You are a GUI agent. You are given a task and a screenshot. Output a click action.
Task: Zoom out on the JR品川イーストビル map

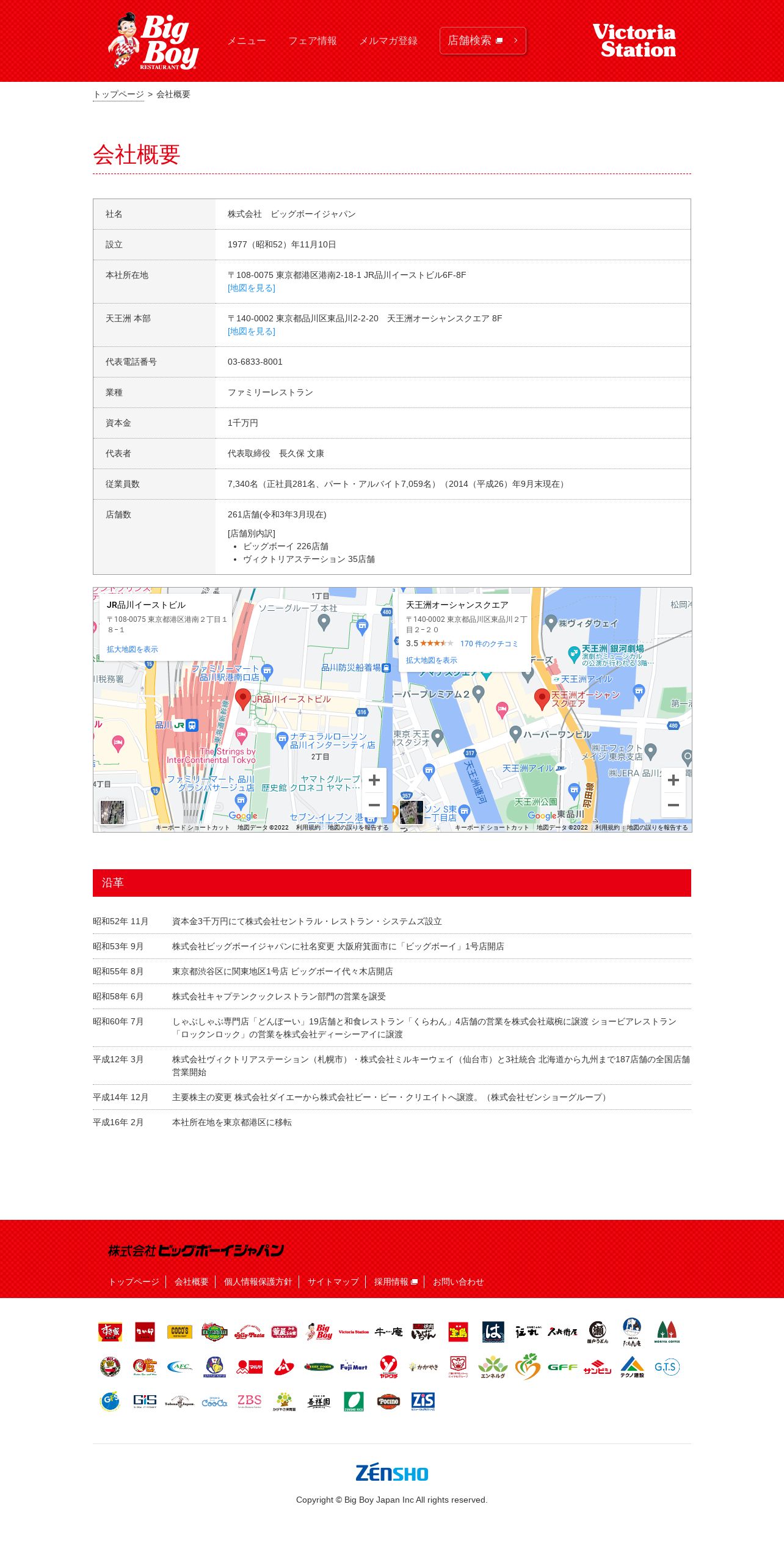(374, 804)
